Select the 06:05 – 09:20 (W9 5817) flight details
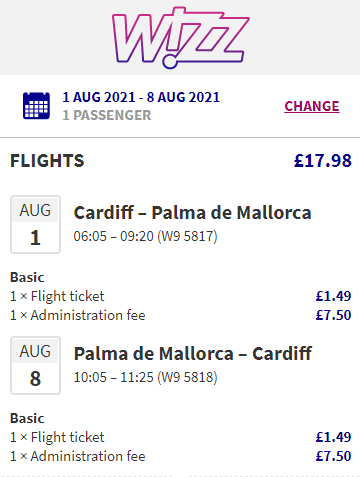Screen dimensions: 360x477 pyautogui.click(x=145, y=236)
